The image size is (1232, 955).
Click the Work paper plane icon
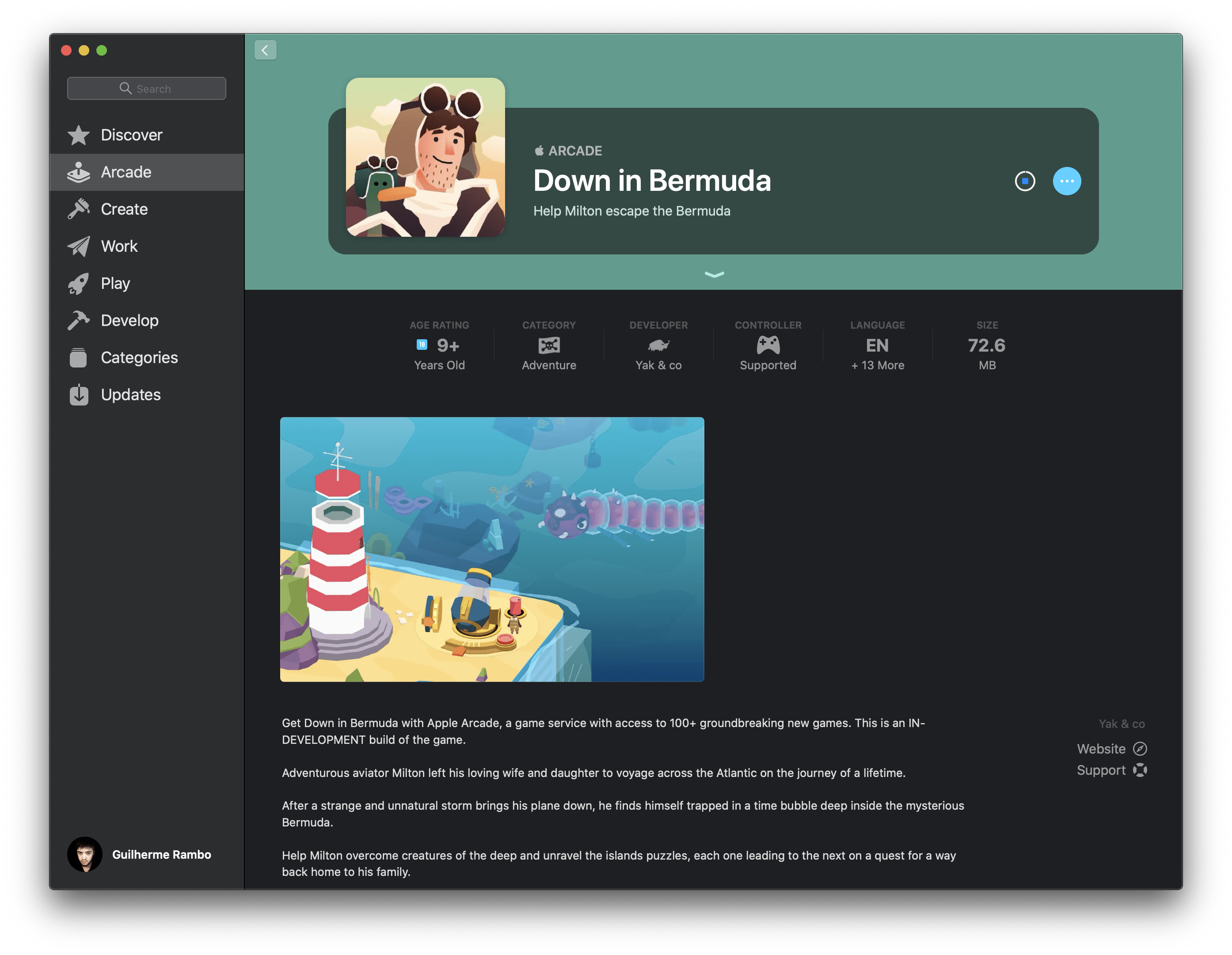78,246
